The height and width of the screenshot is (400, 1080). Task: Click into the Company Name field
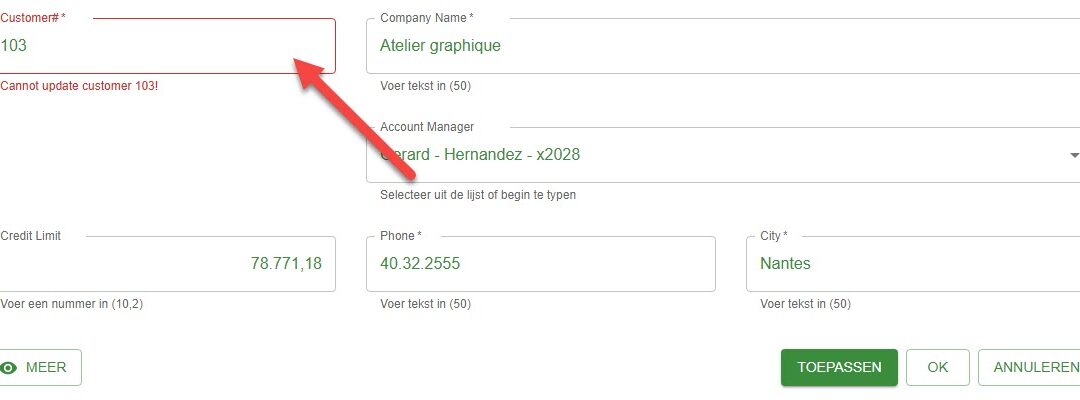click(x=723, y=46)
